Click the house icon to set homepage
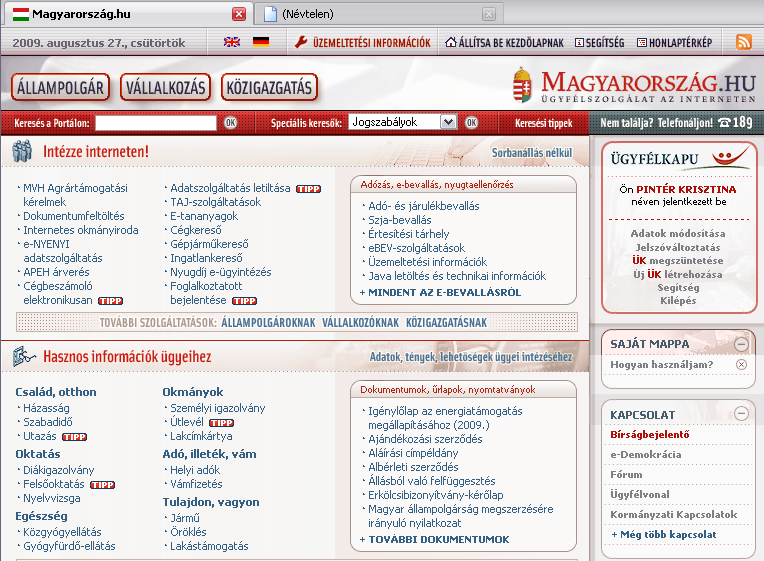Screen dimensions: 764x561 point(451,42)
